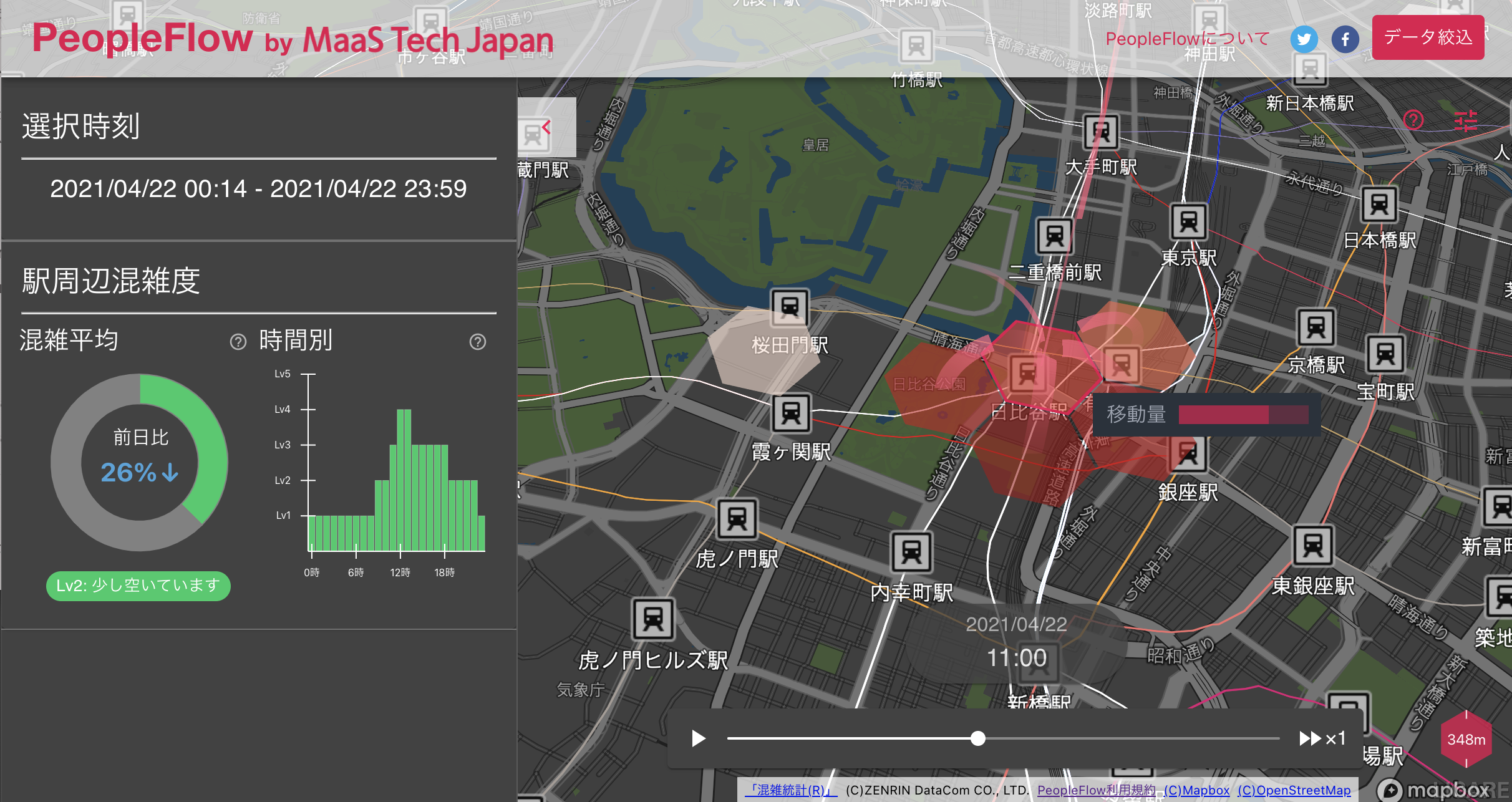The image size is (1512, 802).
Task: Click the Facebook share icon
Action: (x=1345, y=40)
